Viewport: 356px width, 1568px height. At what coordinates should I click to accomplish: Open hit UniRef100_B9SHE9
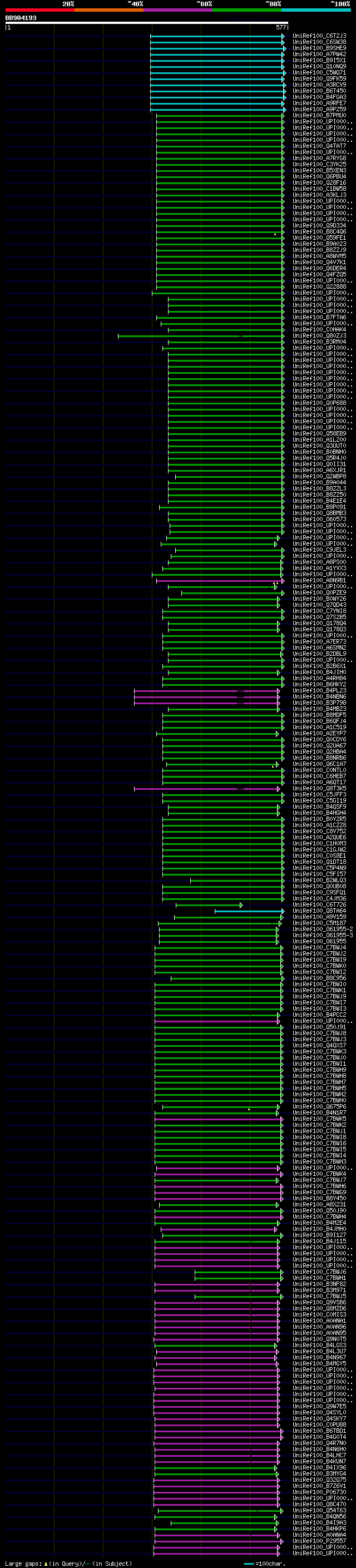coord(319,48)
